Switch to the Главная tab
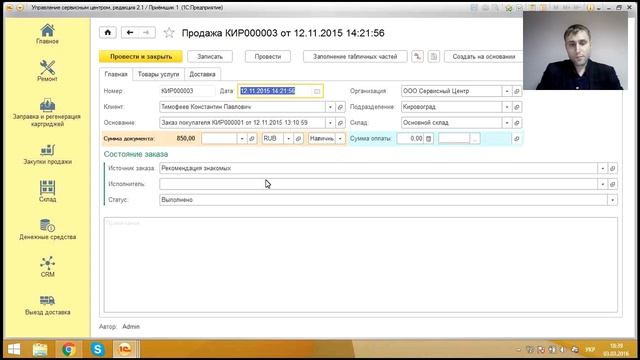Screen dimensions: 640x360 116,74
